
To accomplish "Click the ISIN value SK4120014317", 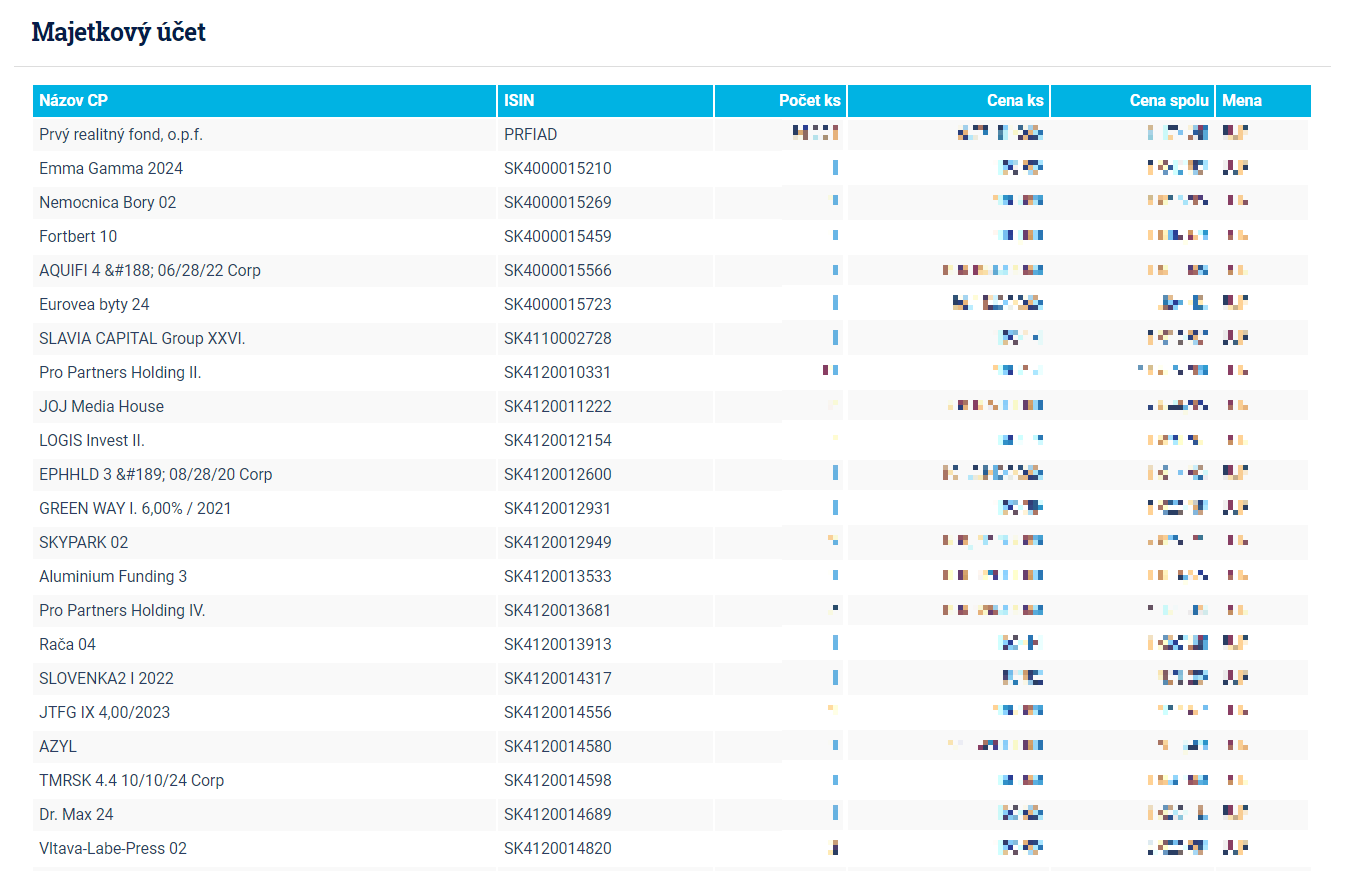I will (x=558, y=678).
